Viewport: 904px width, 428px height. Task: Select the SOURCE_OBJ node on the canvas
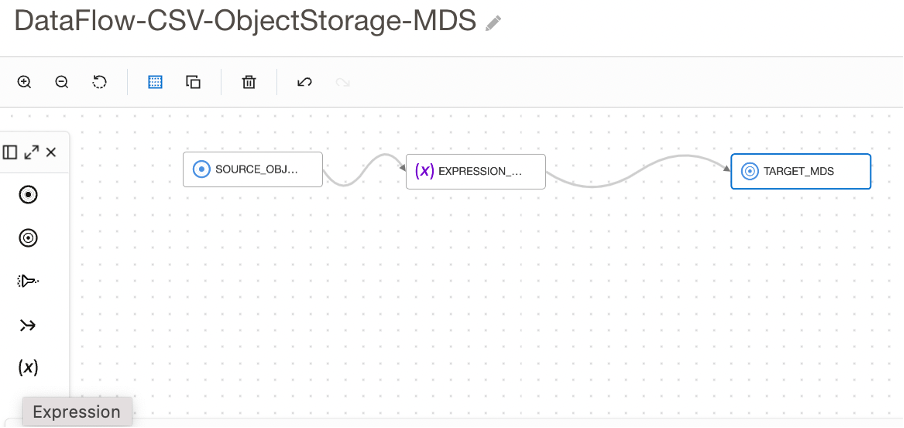253,170
